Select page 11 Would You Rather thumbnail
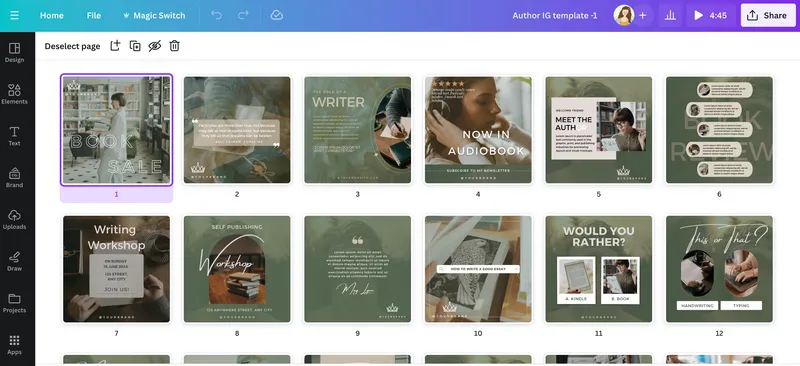The image size is (800, 366). click(598, 269)
